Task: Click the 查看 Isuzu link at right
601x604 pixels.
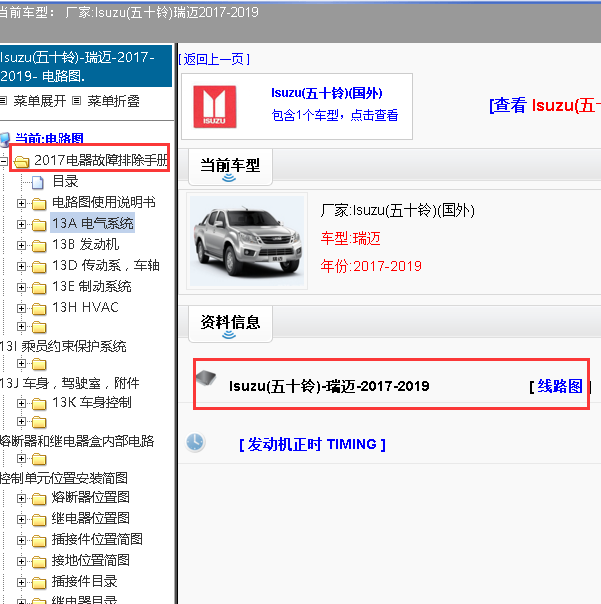Action: pyautogui.click(x=545, y=106)
